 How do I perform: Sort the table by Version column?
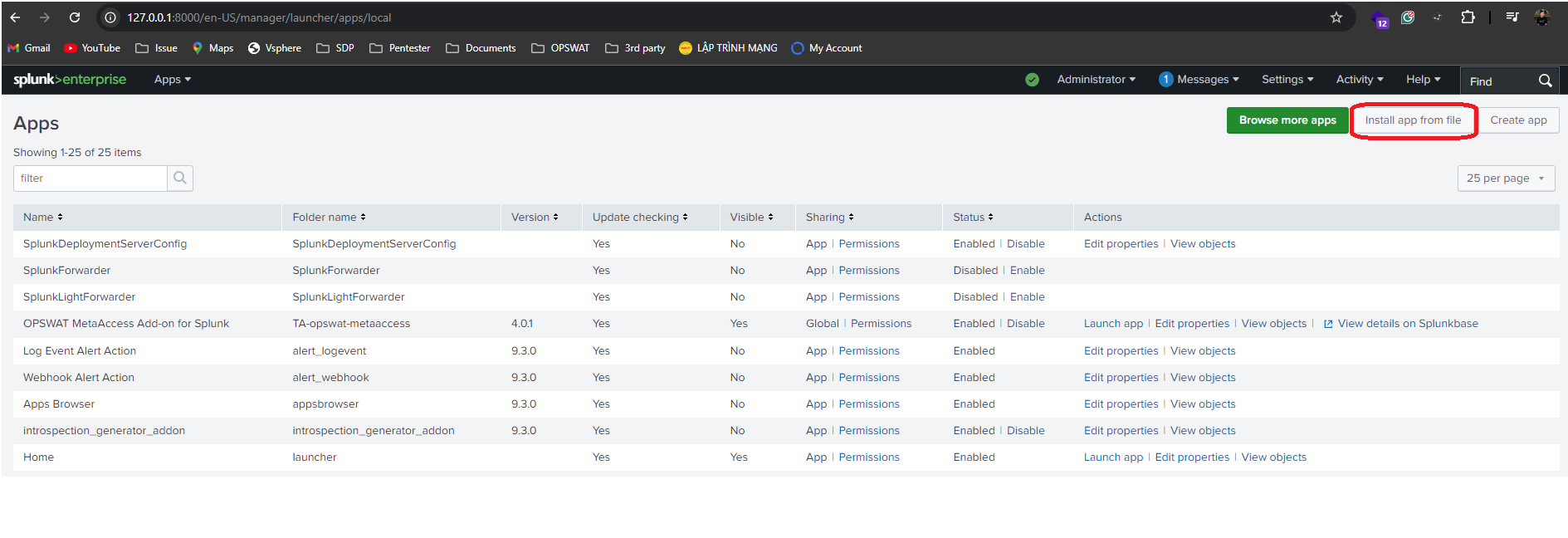tap(535, 218)
